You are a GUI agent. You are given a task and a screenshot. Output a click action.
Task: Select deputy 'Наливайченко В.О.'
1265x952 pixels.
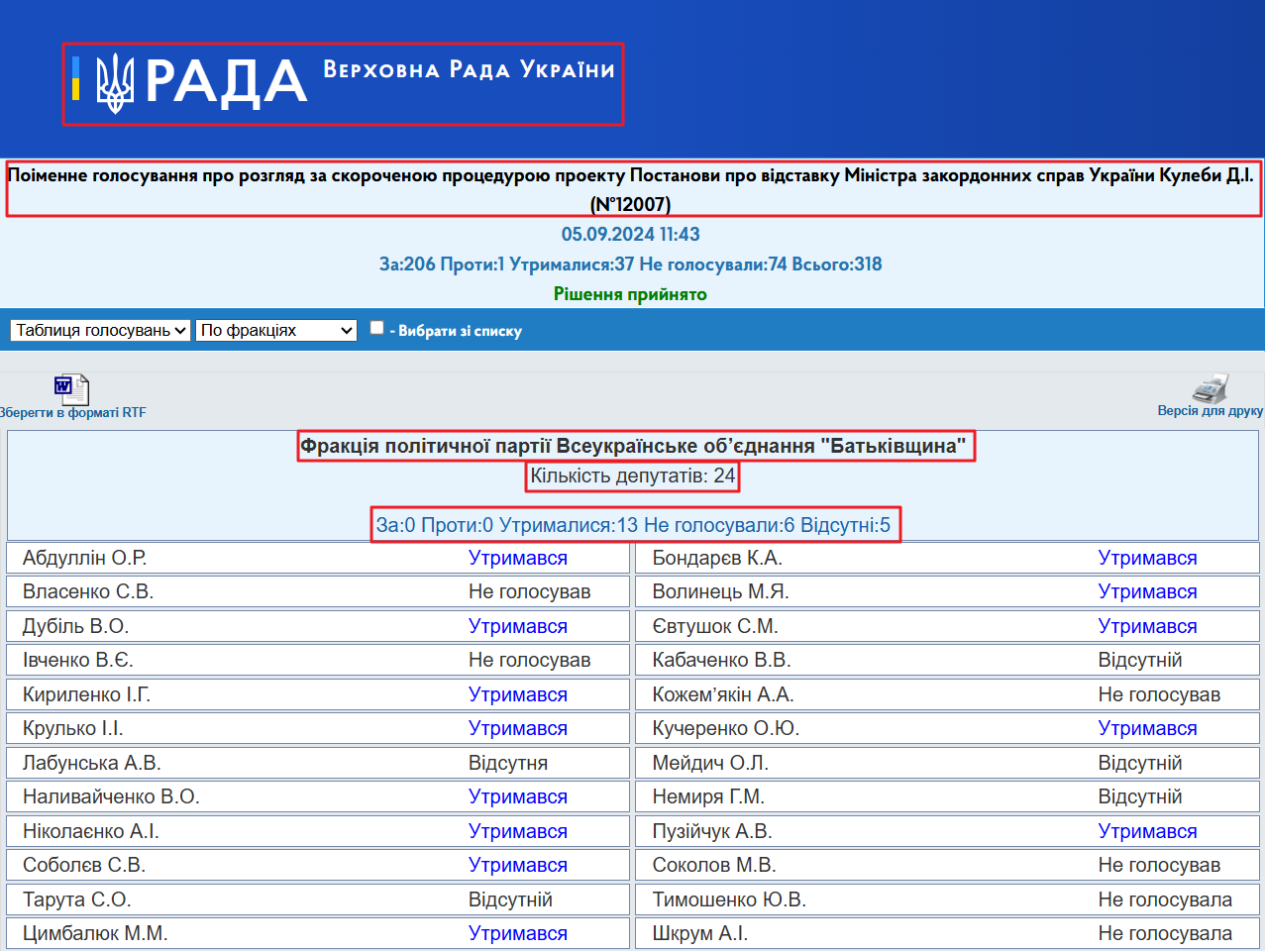point(111,796)
